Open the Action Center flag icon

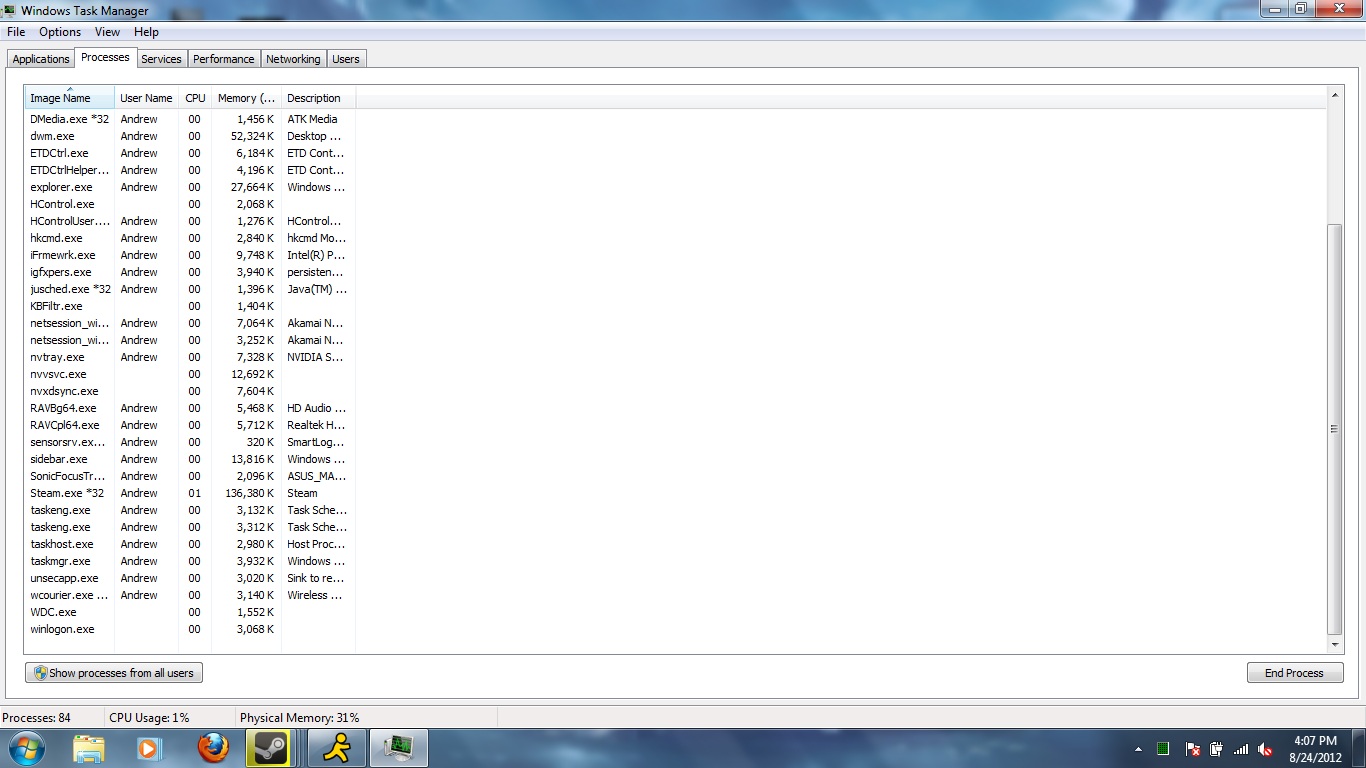click(x=1192, y=749)
